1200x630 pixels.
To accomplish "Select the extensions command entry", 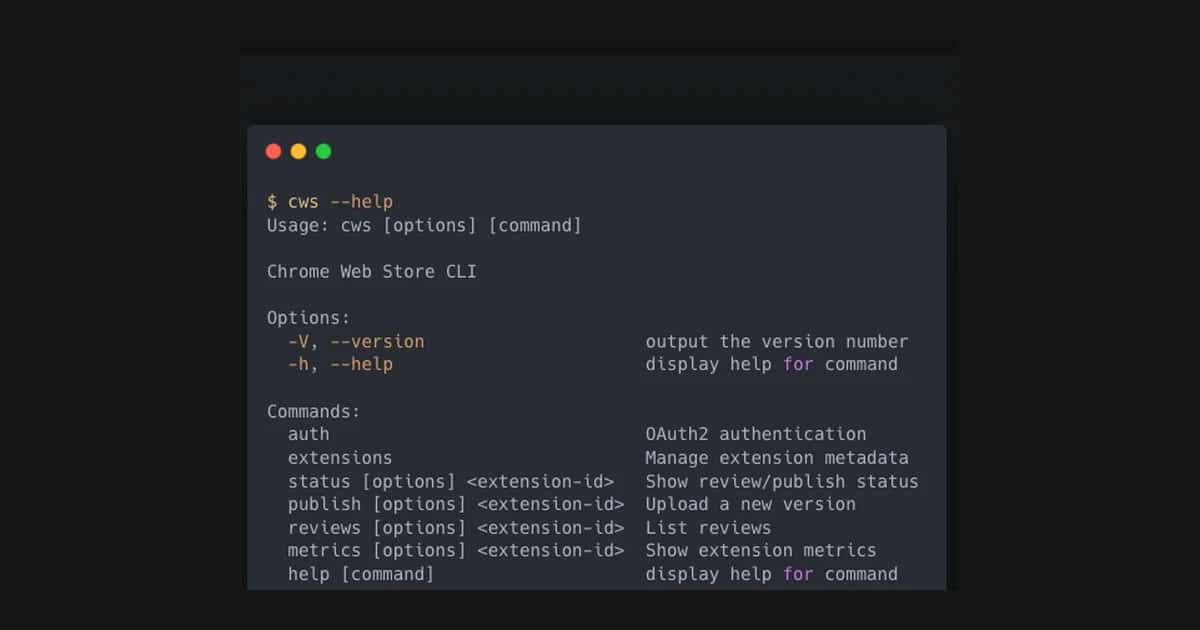I will point(340,457).
